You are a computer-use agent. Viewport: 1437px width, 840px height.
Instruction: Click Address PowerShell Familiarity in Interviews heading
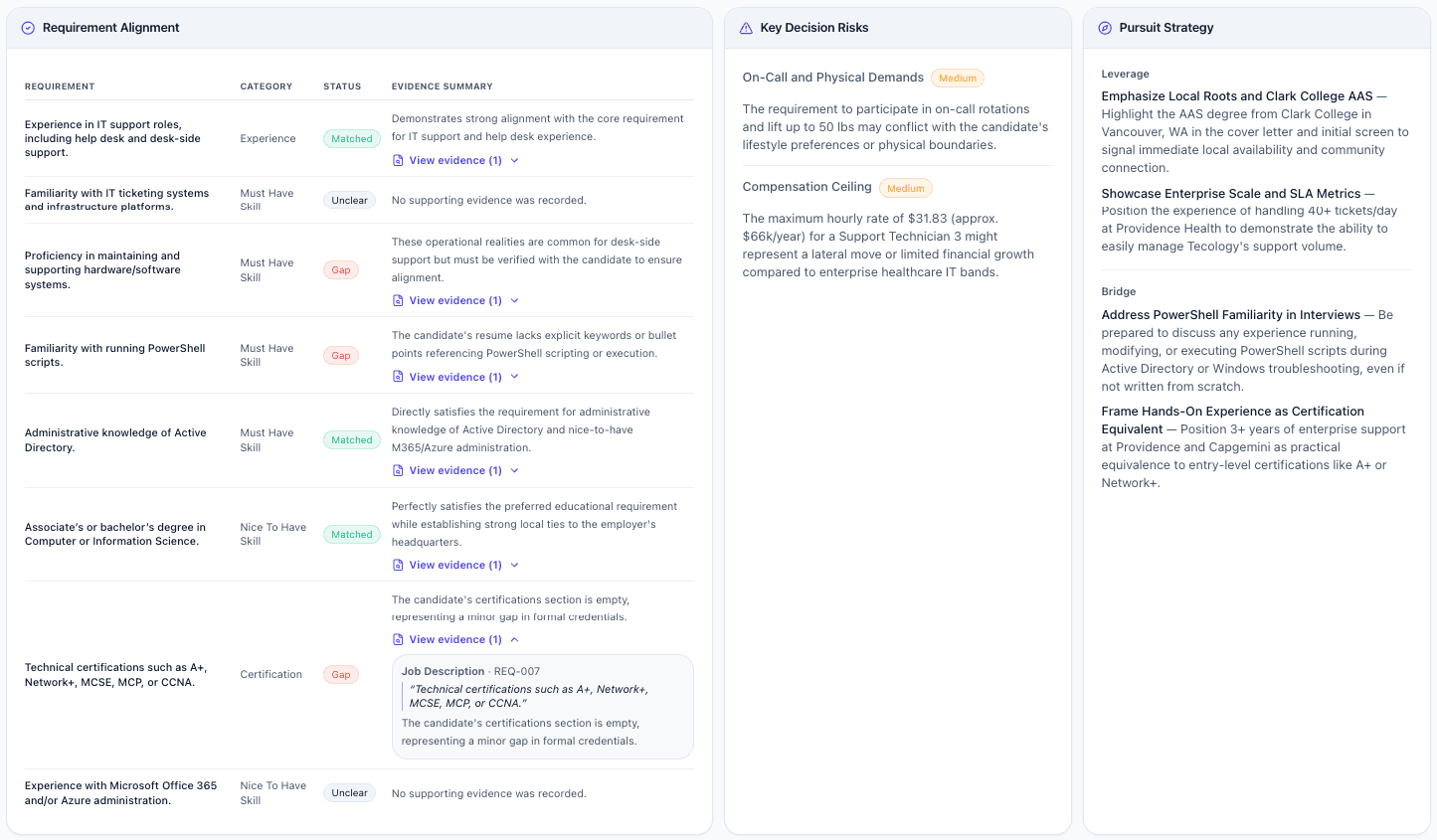[1231, 315]
